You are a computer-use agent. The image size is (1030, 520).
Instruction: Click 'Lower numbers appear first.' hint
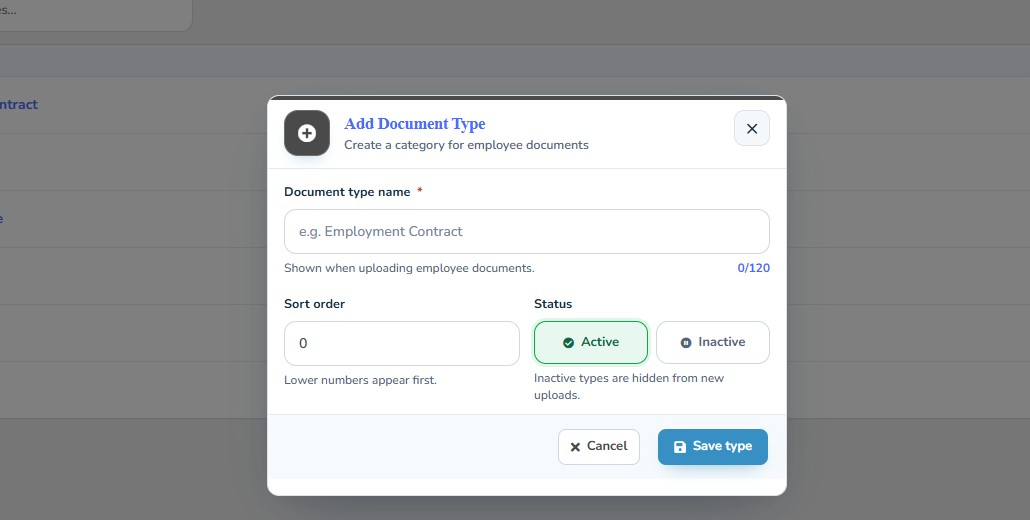(360, 380)
